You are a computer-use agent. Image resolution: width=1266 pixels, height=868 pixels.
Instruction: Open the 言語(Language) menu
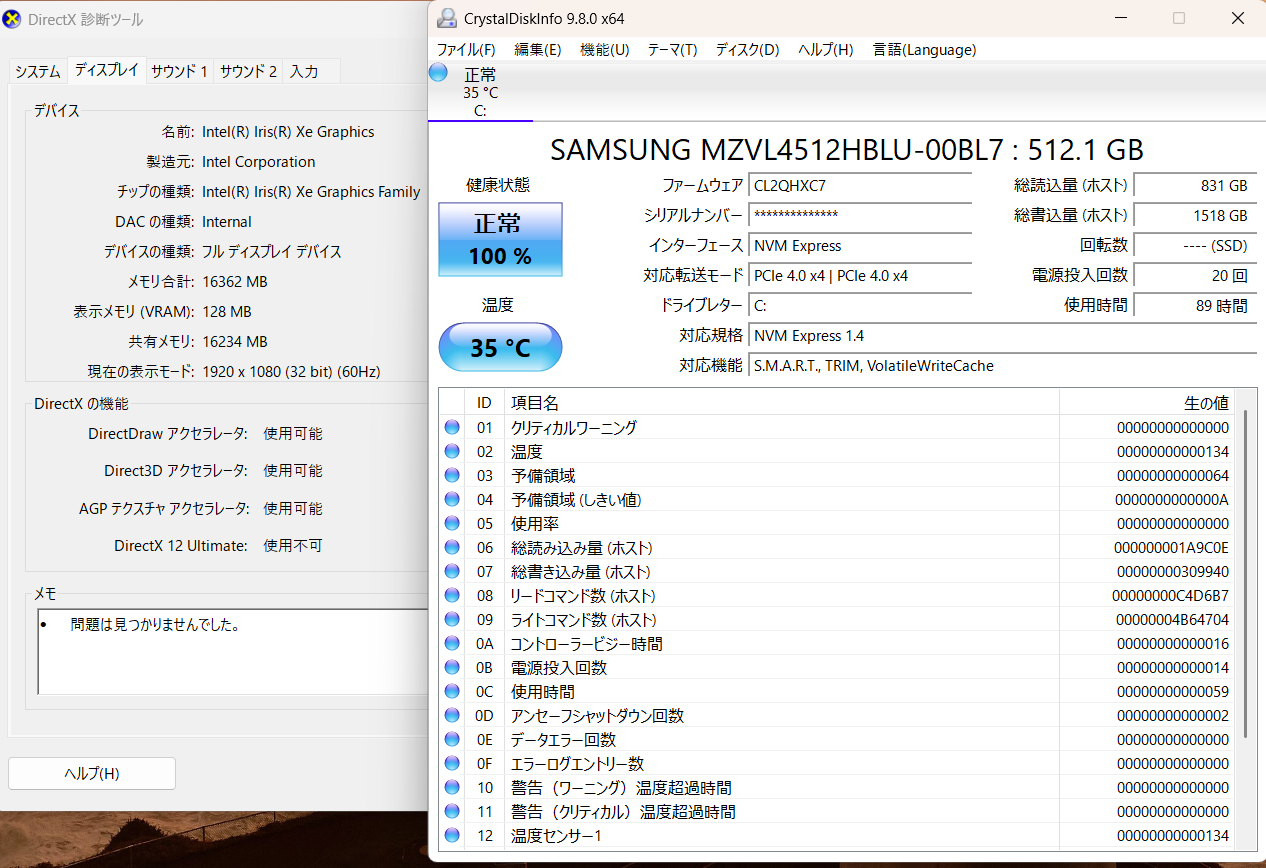924,49
